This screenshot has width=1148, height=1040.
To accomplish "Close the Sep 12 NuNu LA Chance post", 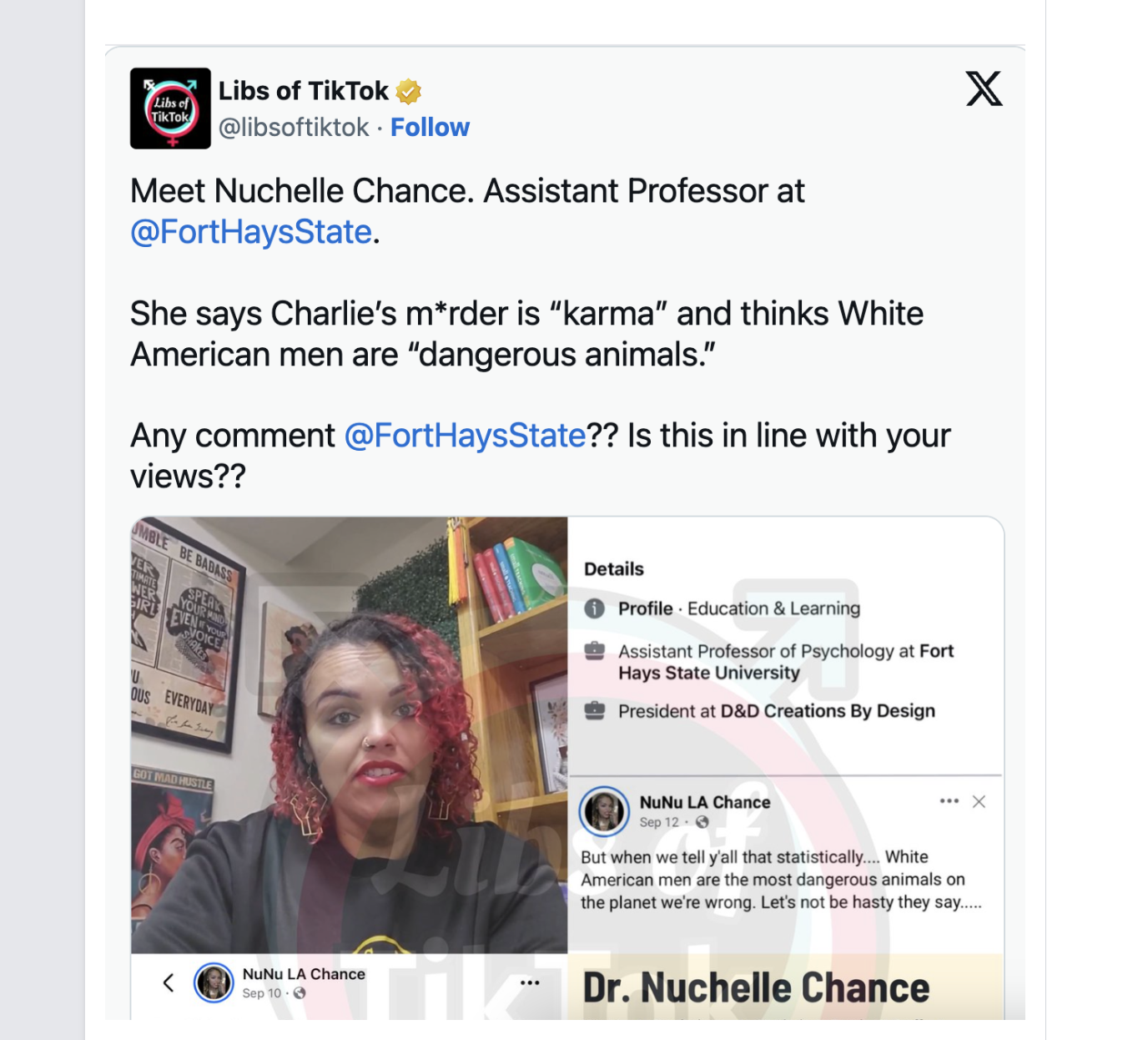I will (979, 801).
